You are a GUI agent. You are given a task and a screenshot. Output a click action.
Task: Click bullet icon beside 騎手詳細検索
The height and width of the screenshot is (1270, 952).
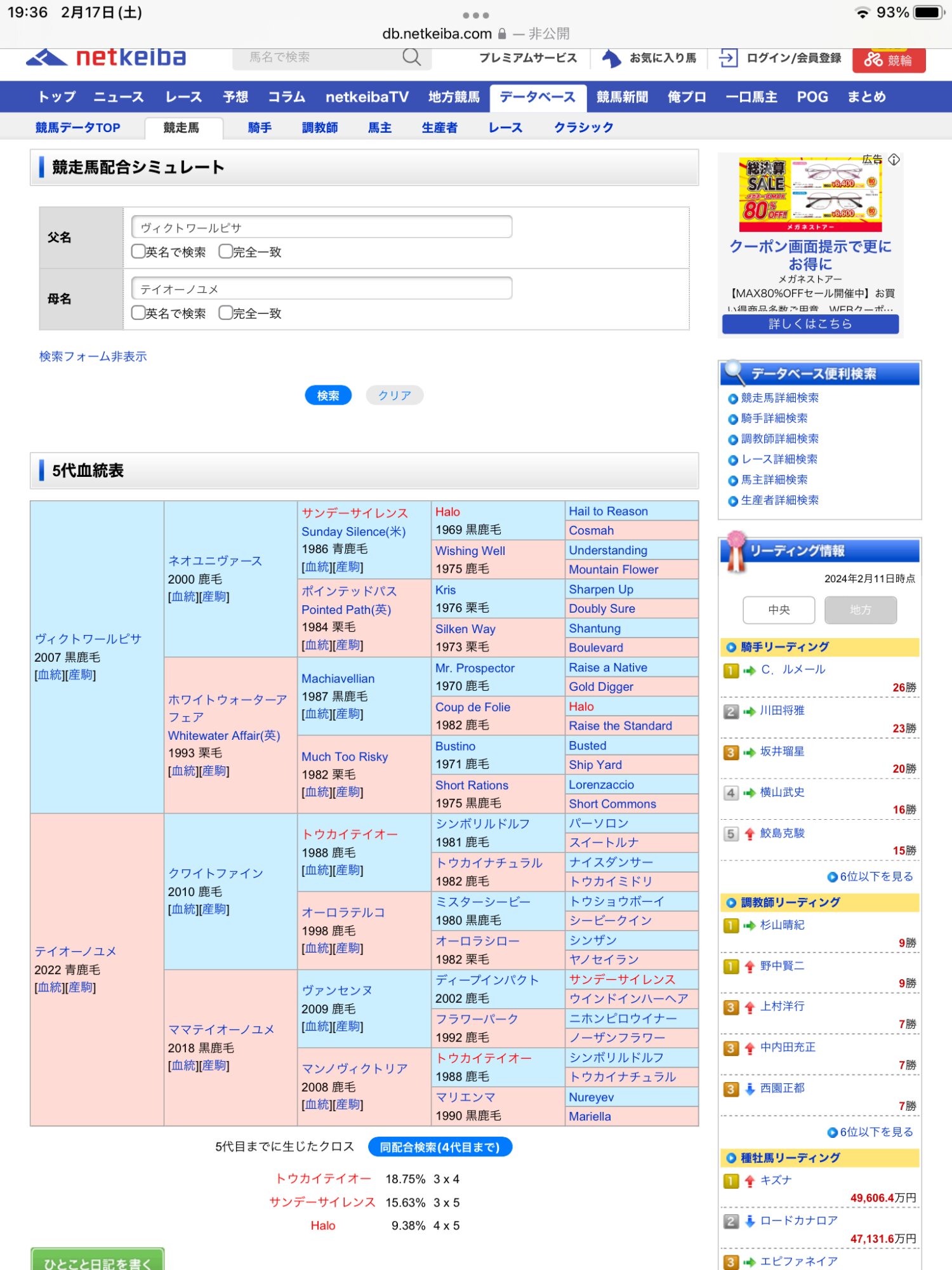coord(732,419)
